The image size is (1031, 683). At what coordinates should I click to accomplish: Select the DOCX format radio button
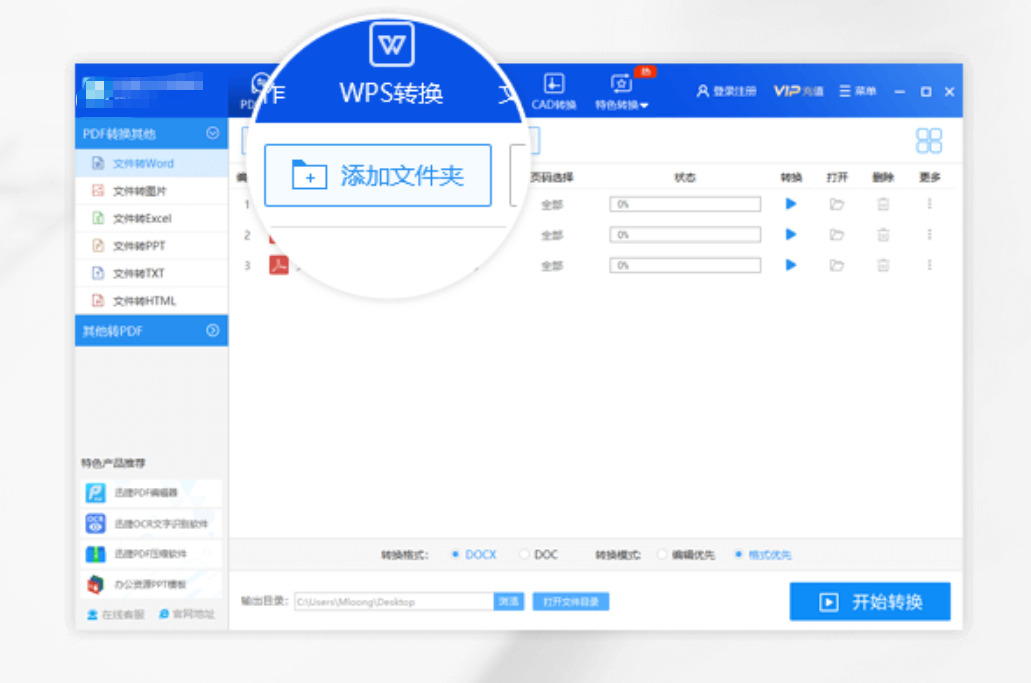click(455, 554)
